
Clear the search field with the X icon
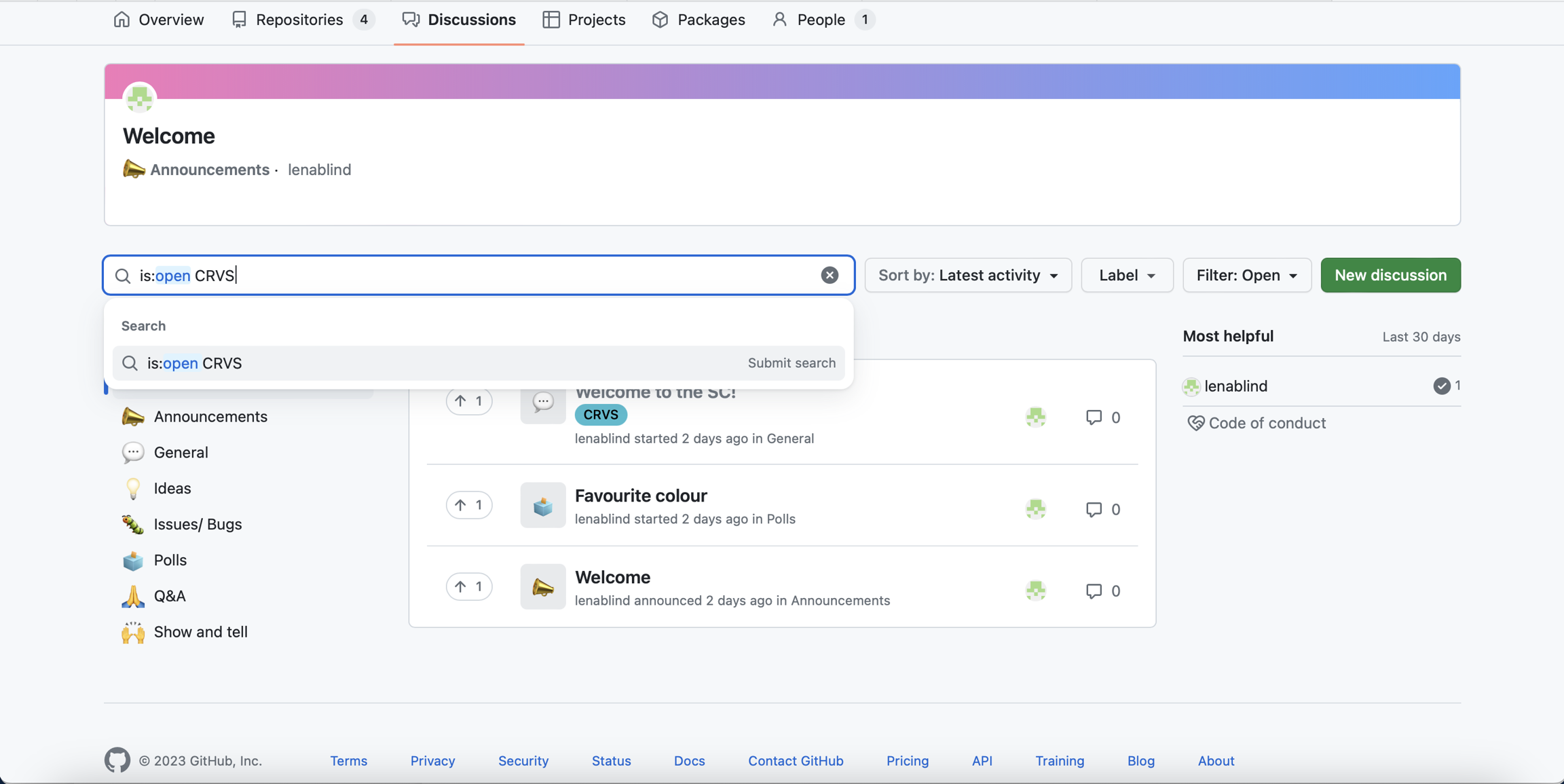[x=829, y=275]
